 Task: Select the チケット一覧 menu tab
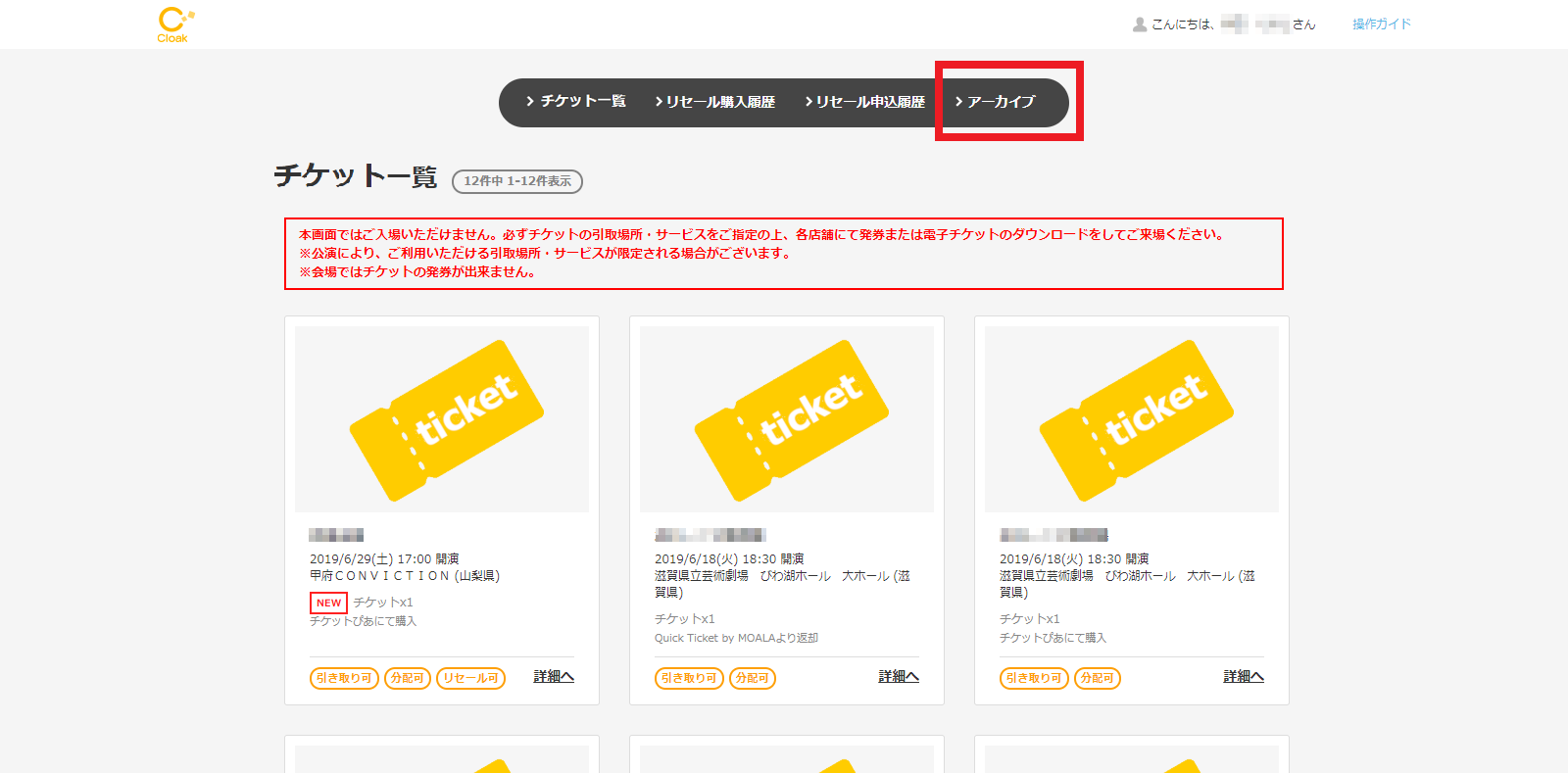[576, 101]
